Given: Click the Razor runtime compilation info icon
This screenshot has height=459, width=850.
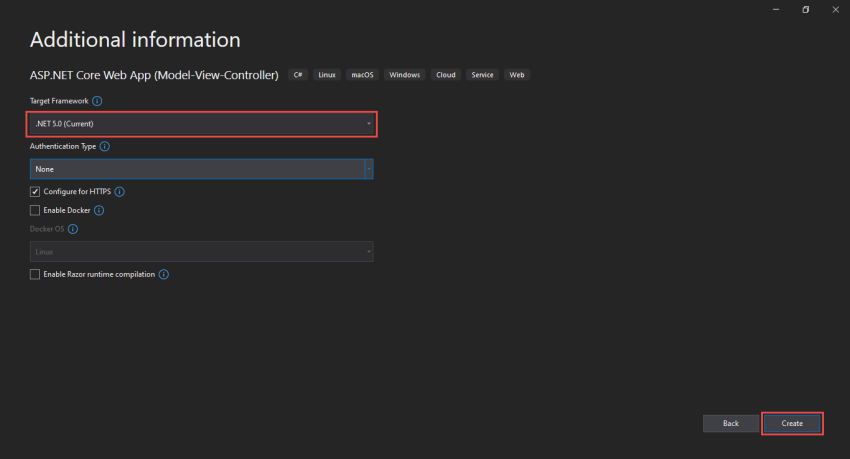Looking at the screenshot, I should point(164,275).
